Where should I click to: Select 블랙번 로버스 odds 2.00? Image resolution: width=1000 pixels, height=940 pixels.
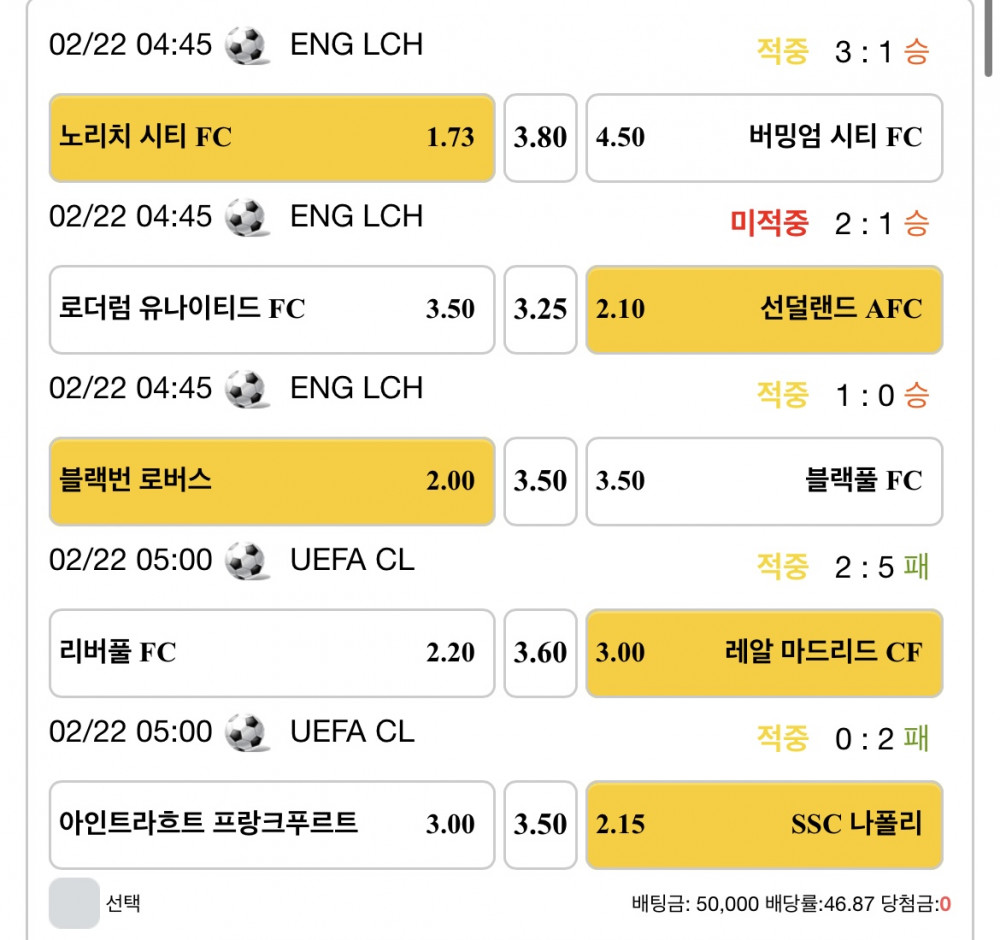tap(272, 481)
